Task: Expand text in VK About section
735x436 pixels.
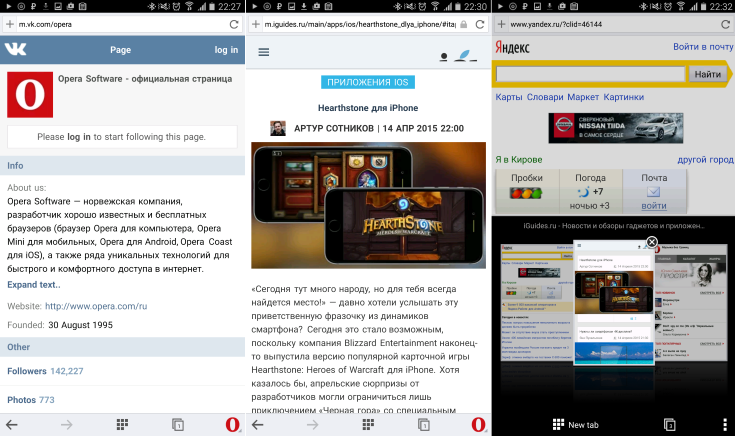Action: [x=35, y=285]
